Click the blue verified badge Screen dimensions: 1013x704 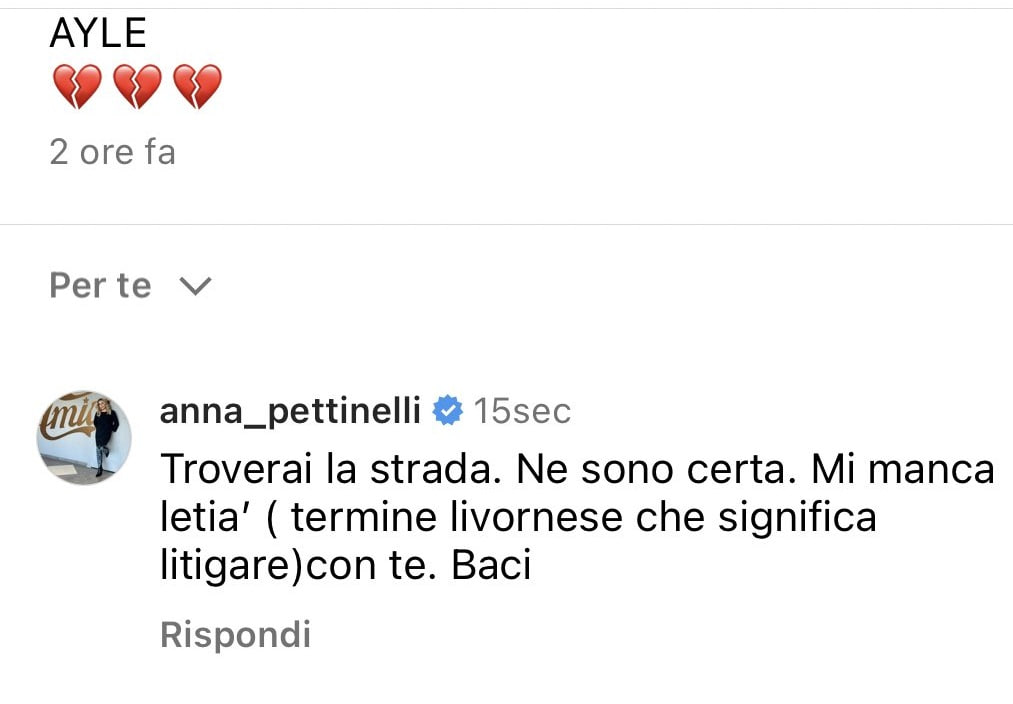(x=447, y=411)
